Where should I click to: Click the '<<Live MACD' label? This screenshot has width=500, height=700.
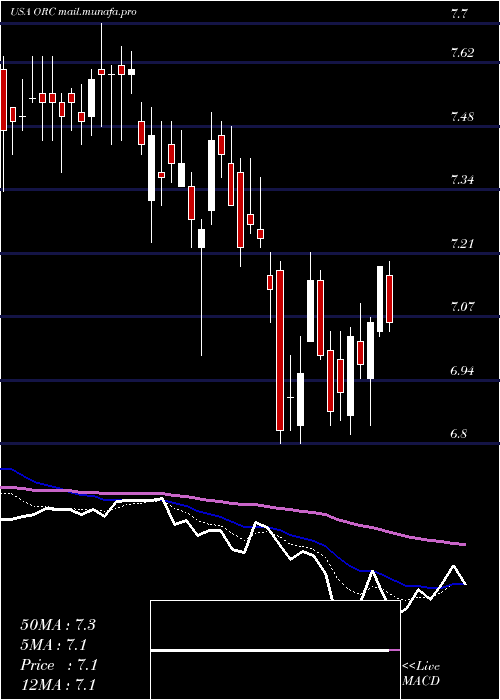[x=421, y=674]
